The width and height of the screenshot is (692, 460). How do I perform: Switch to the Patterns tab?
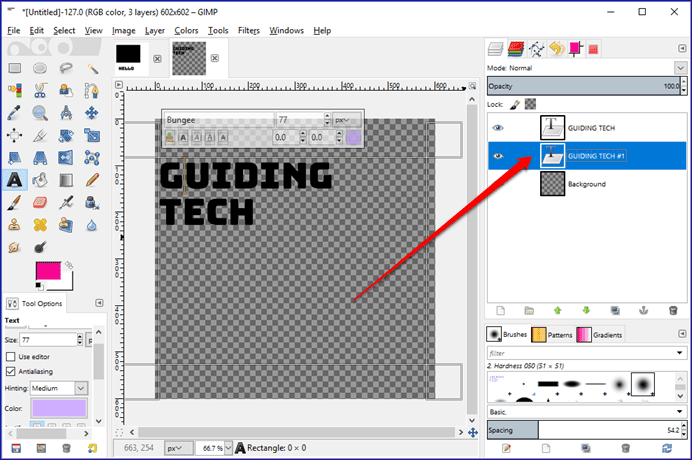[552, 335]
